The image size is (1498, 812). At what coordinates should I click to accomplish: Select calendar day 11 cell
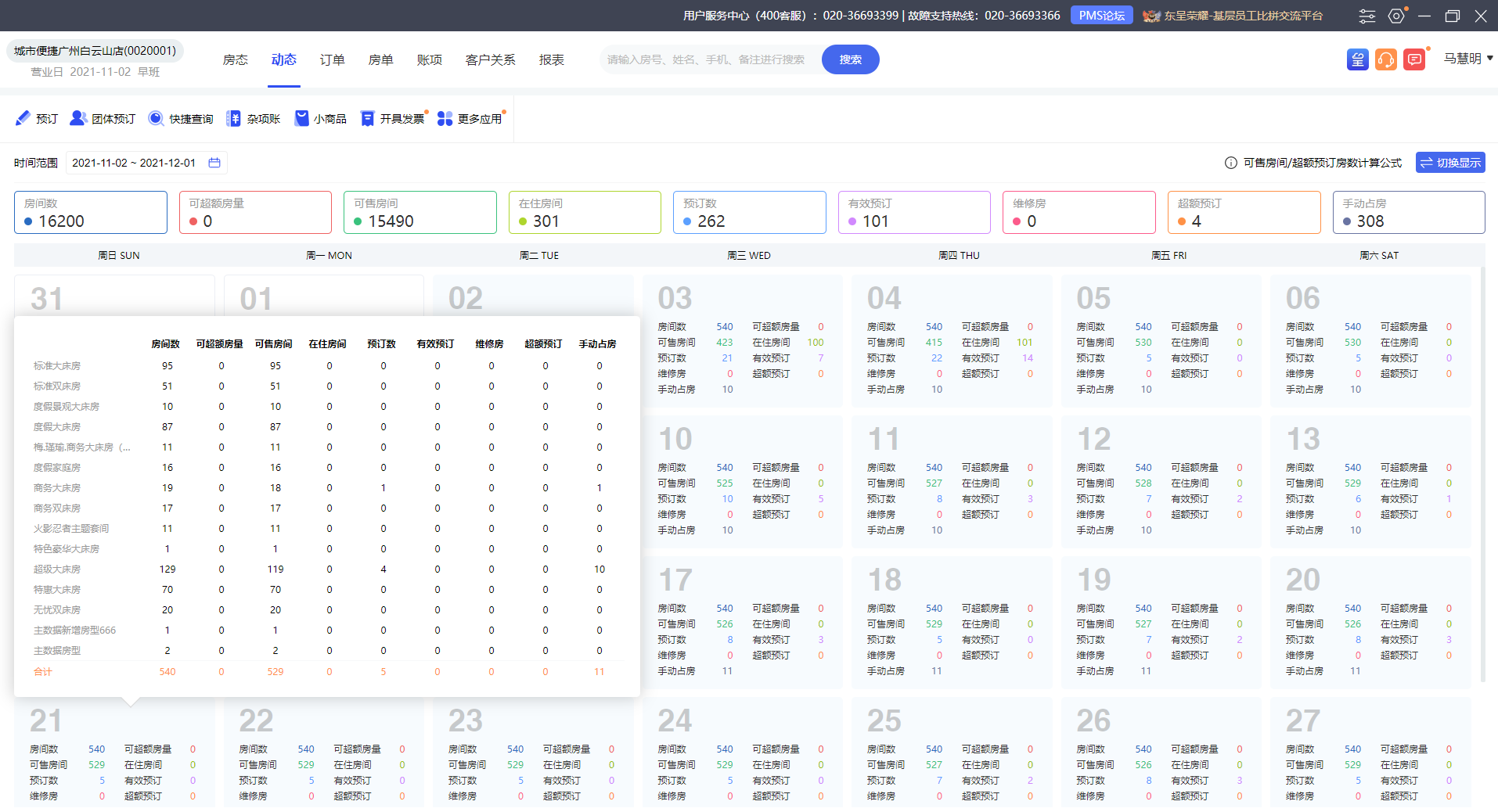point(952,481)
